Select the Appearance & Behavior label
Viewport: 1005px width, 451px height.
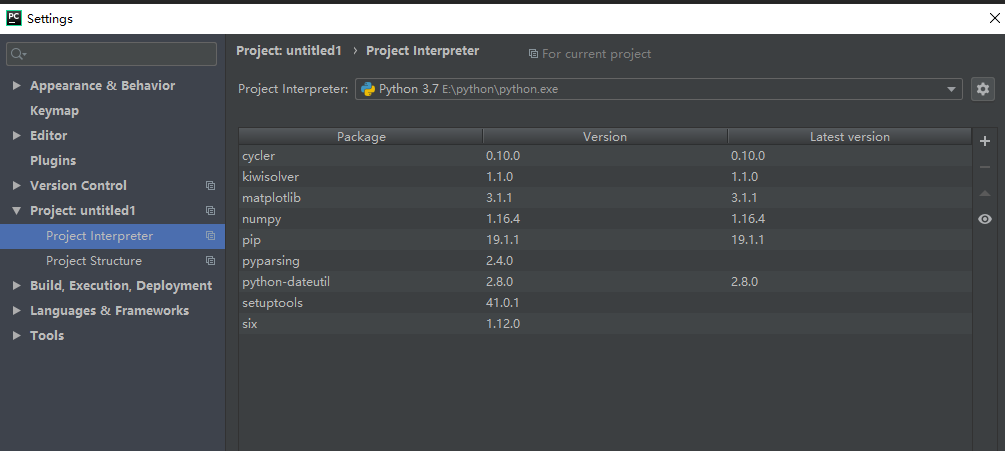click(103, 86)
